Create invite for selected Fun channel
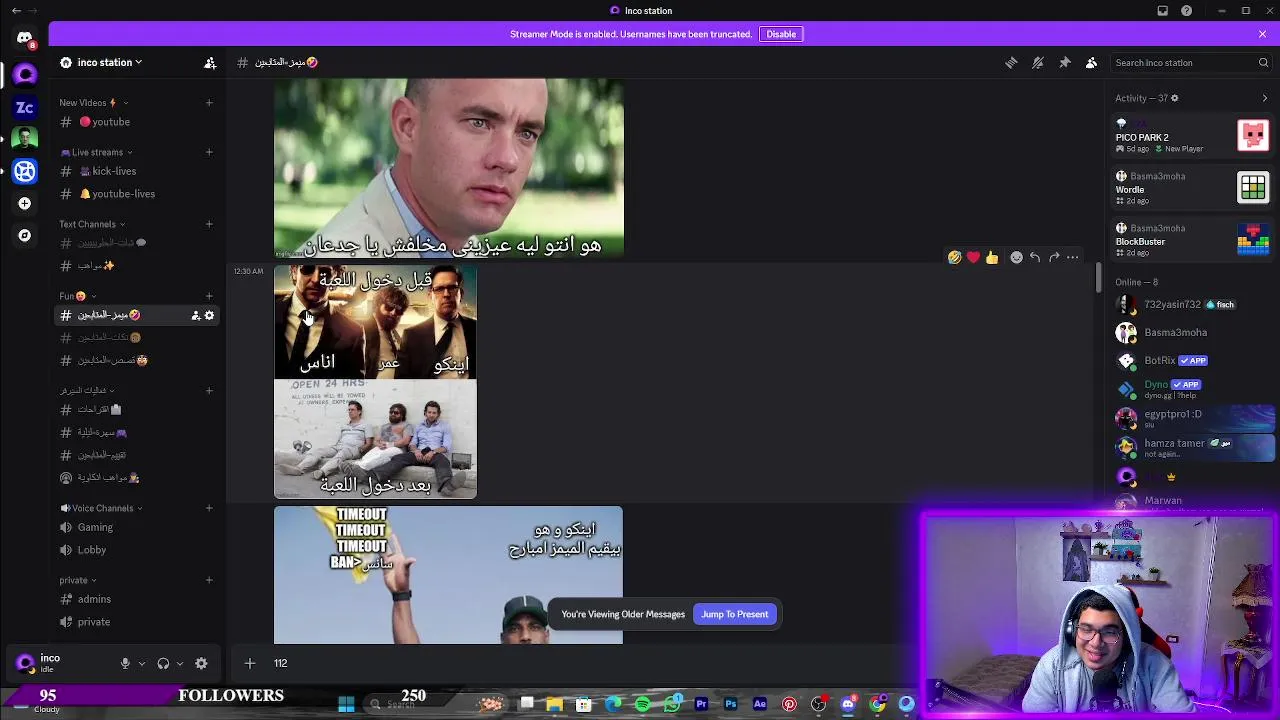The height and width of the screenshot is (720, 1280). point(195,315)
